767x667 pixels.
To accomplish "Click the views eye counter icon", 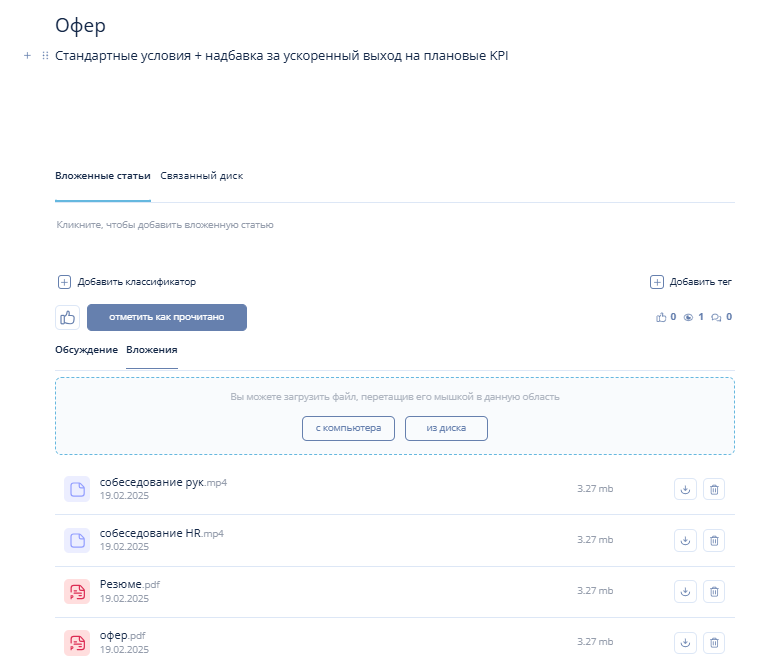I will 688,317.
